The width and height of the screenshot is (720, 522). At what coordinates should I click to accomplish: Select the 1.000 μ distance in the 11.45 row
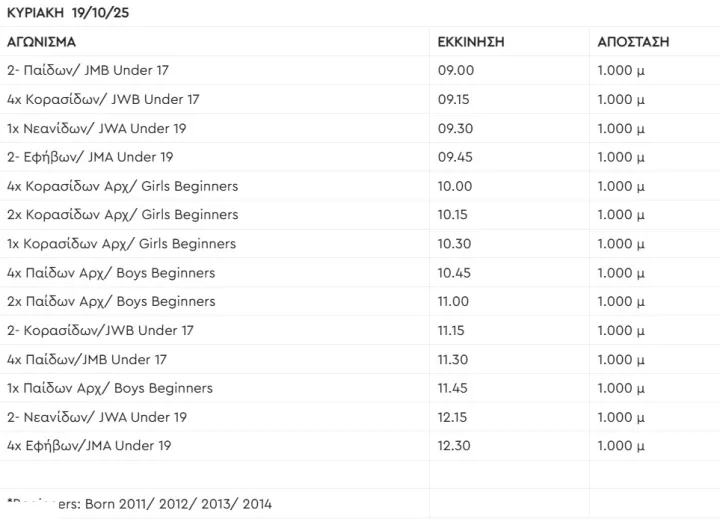coord(621,388)
